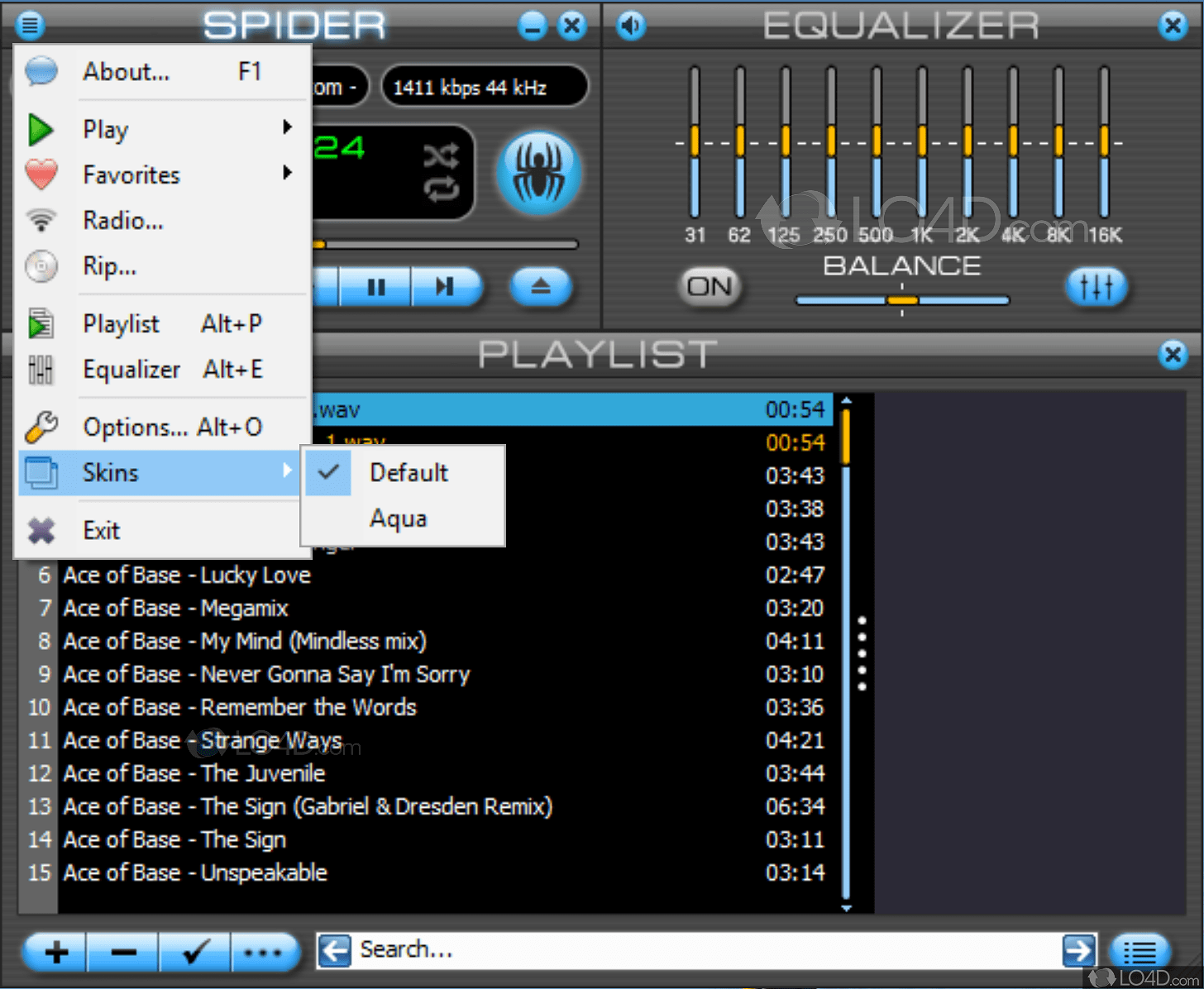Adjust the 16K equalizer band slider
This screenshot has width=1204, height=989.
[x=1104, y=142]
